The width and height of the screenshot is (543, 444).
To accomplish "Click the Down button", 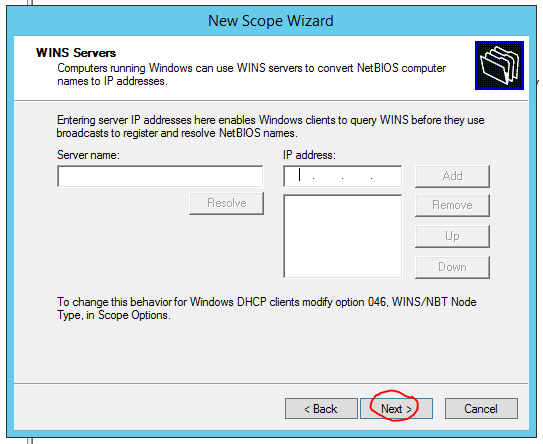I will [x=452, y=267].
